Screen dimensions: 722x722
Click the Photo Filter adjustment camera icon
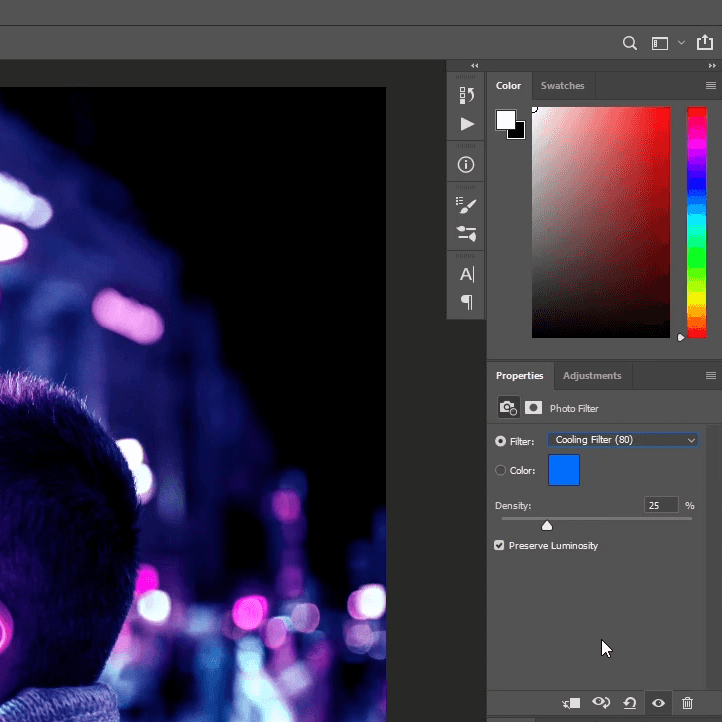coord(508,408)
